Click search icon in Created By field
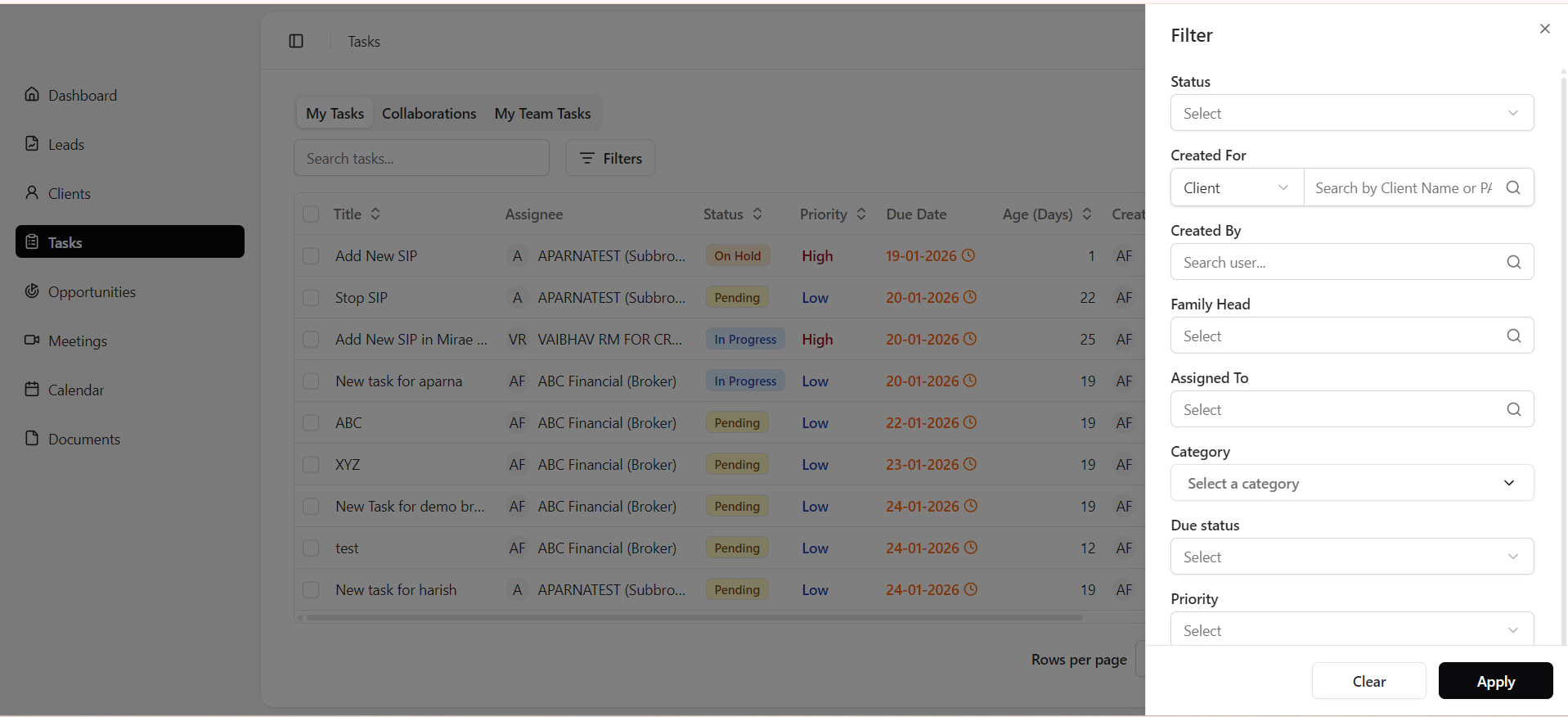This screenshot has height=717, width=1568. (1514, 262)
